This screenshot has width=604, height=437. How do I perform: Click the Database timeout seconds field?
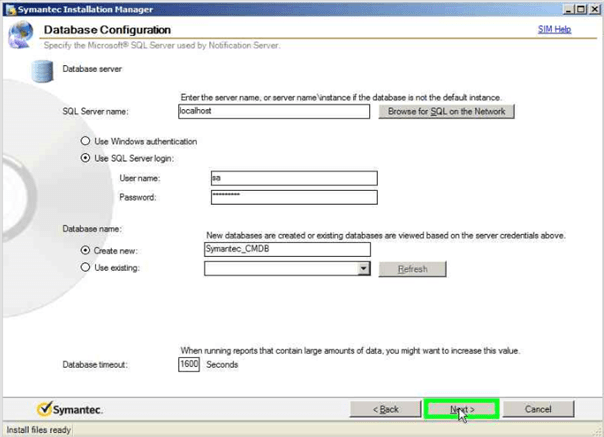[x=190, y=365]
